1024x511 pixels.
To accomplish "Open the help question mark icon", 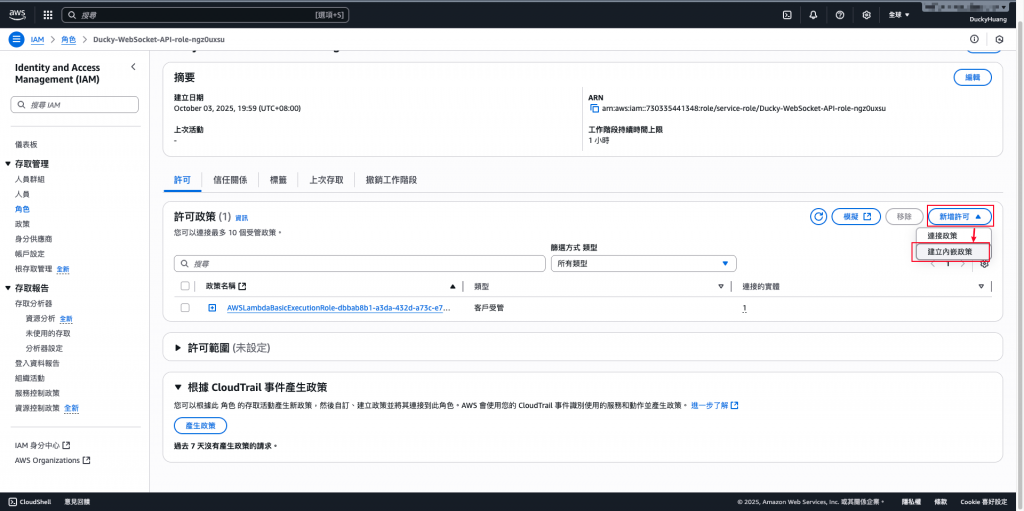I will coord(840,14).
